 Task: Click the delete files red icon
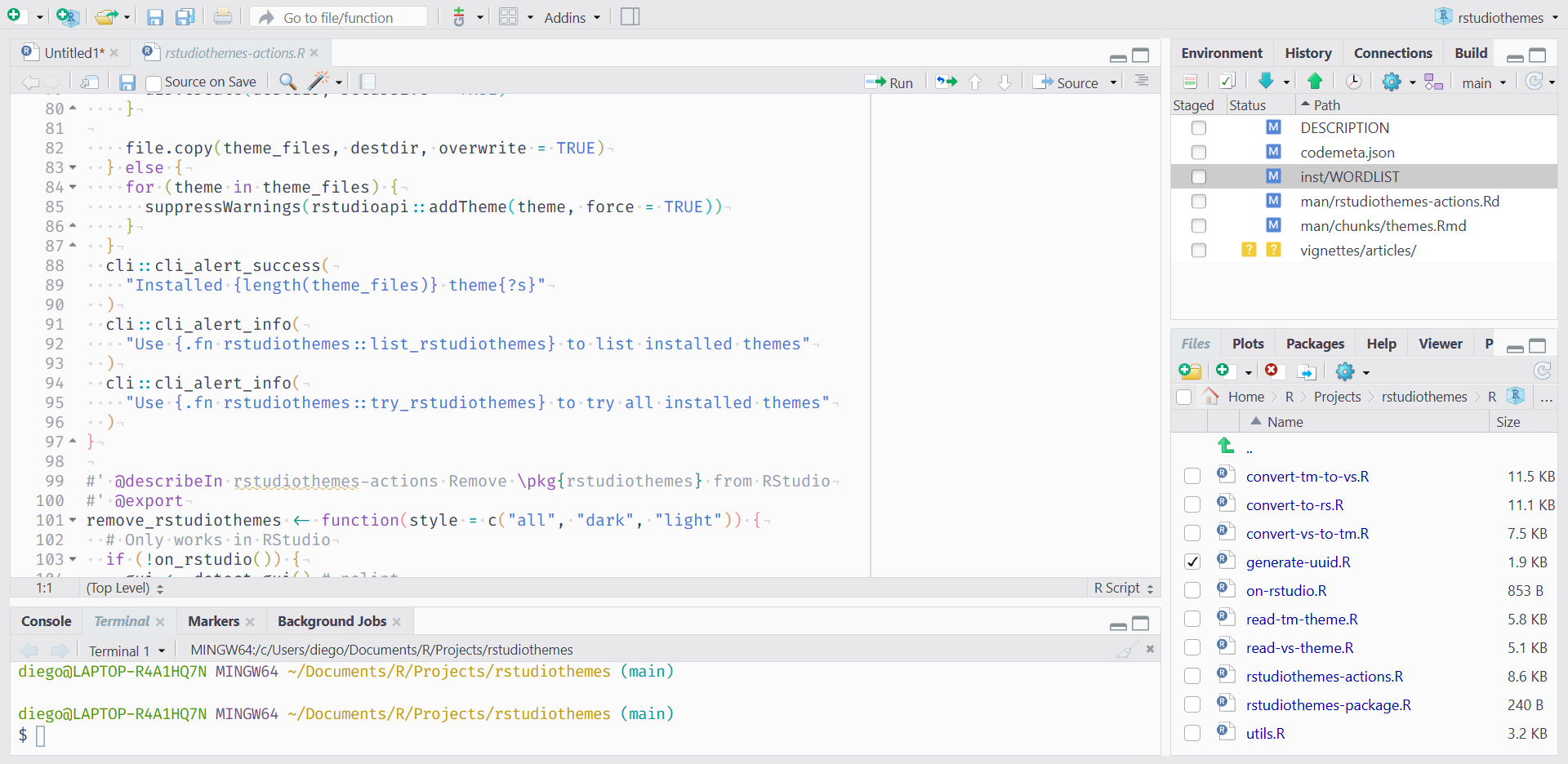point(1272,371)
